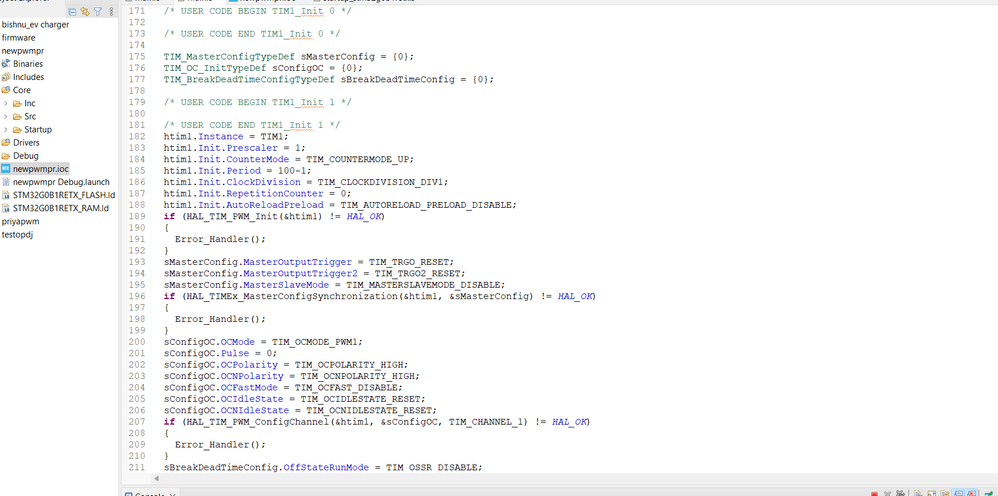Click the RepetitionCounter assignment line
Screen dimensions: 998x496
pos(257,194)
